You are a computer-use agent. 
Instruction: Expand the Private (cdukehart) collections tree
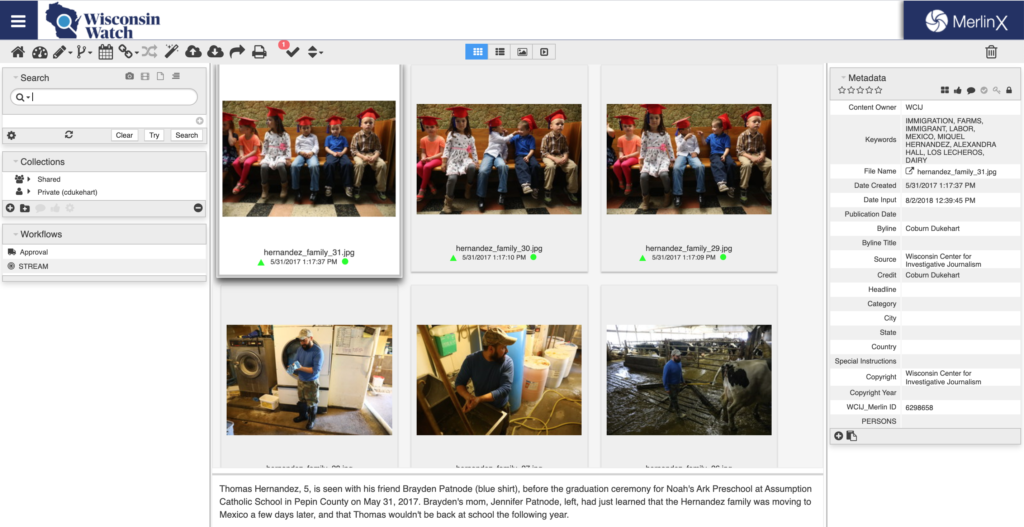tap(29, 192)
